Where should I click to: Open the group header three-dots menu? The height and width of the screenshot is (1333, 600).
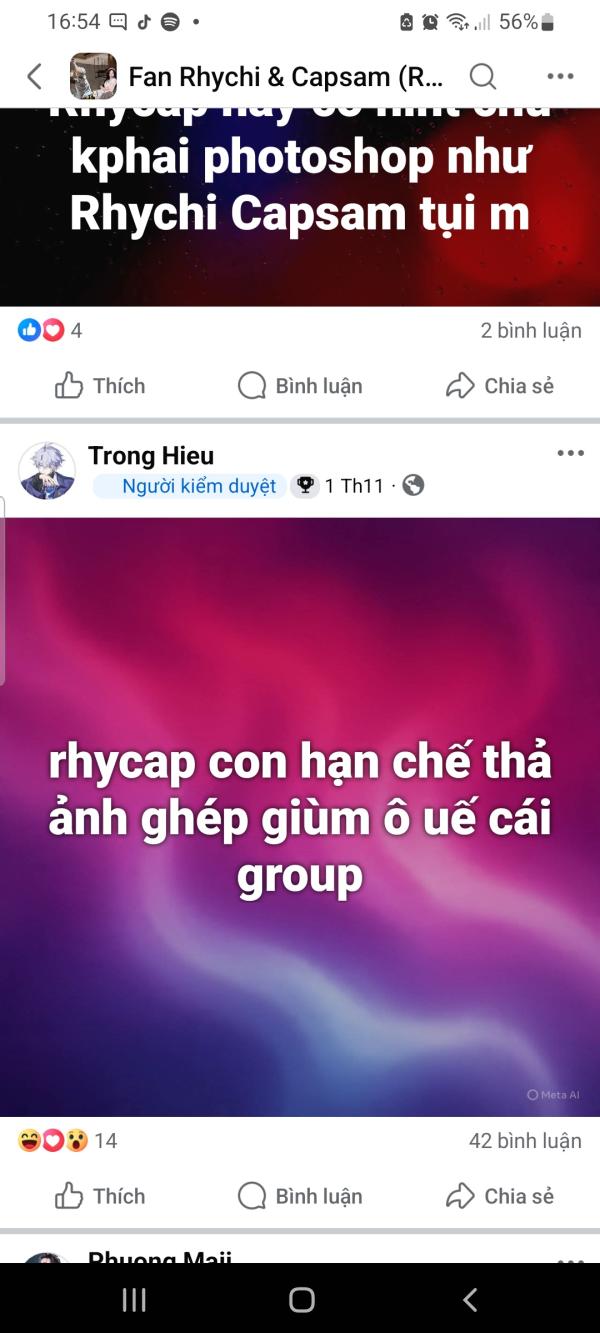pos(560,76)
